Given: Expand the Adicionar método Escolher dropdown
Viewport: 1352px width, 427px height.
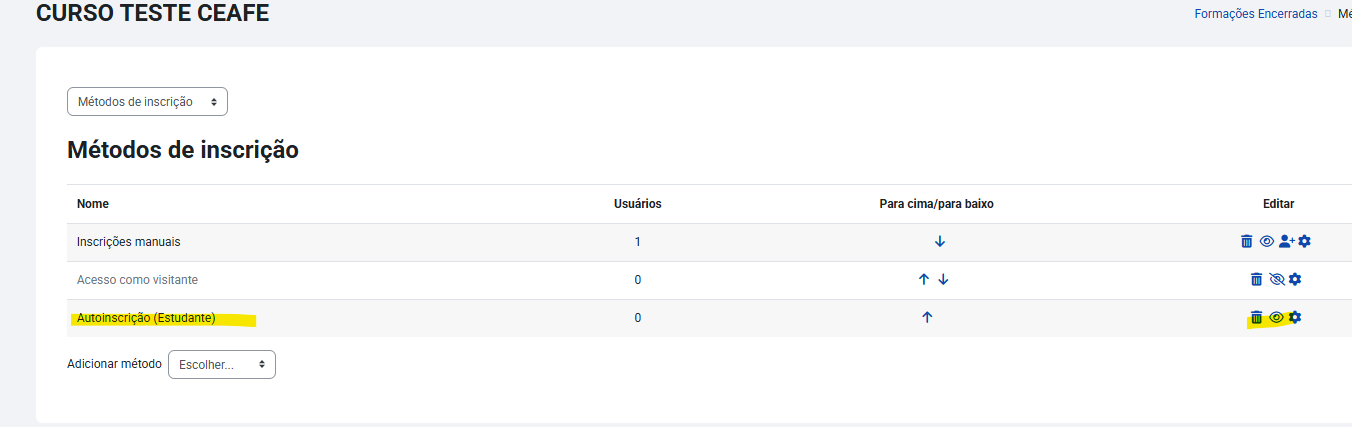Looking at the screenshot, I should pyautogui.click(x=222, y=365).
